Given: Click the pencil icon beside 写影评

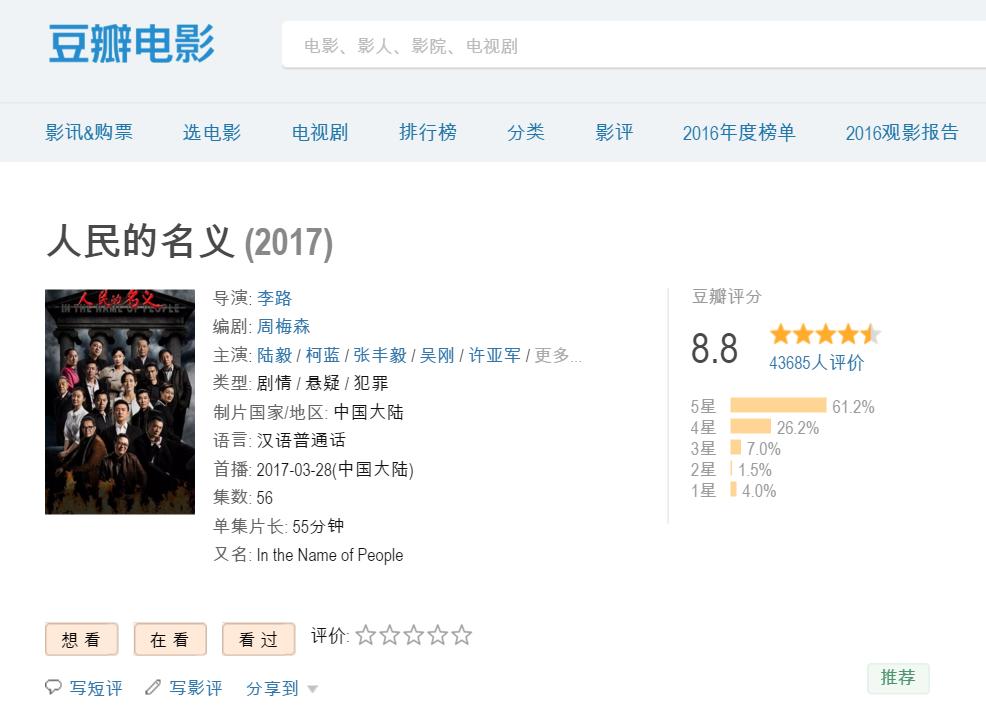Looking at the screenshot, I should click(x=153, y=688).
